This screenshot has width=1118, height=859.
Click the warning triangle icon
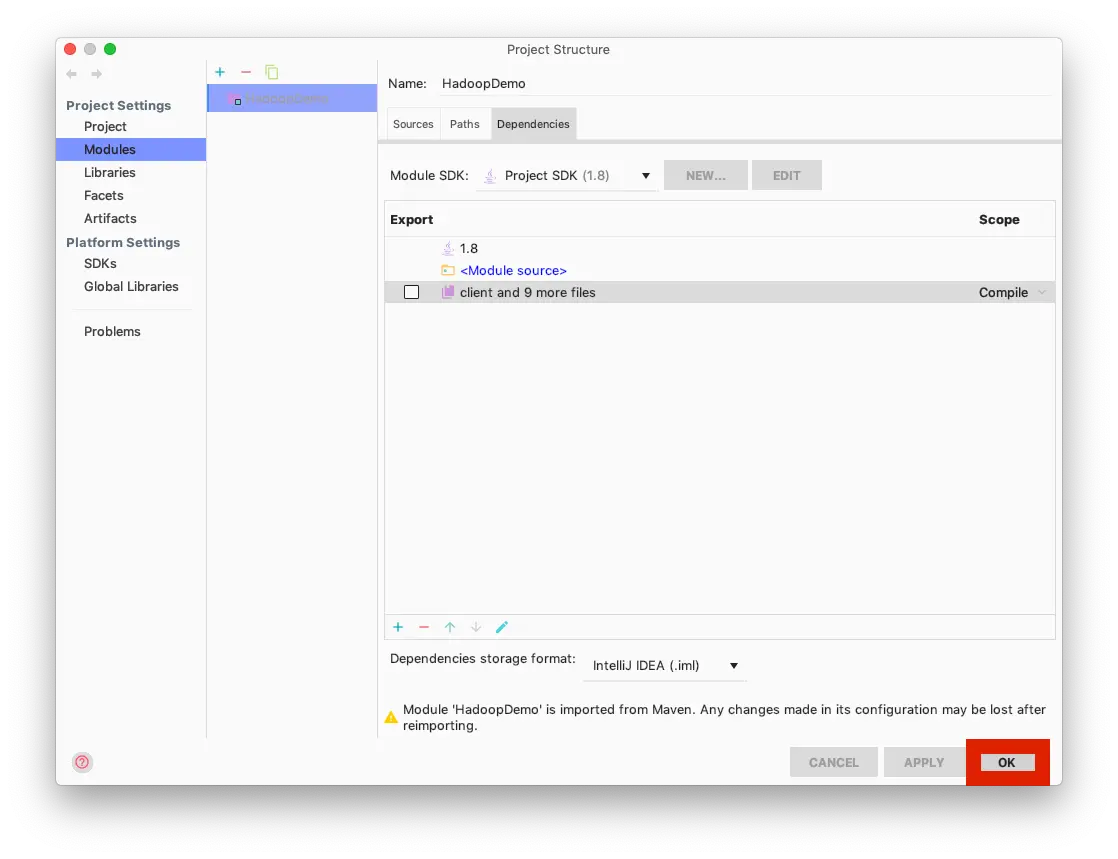pyautogui.click(x=391, y=717)
